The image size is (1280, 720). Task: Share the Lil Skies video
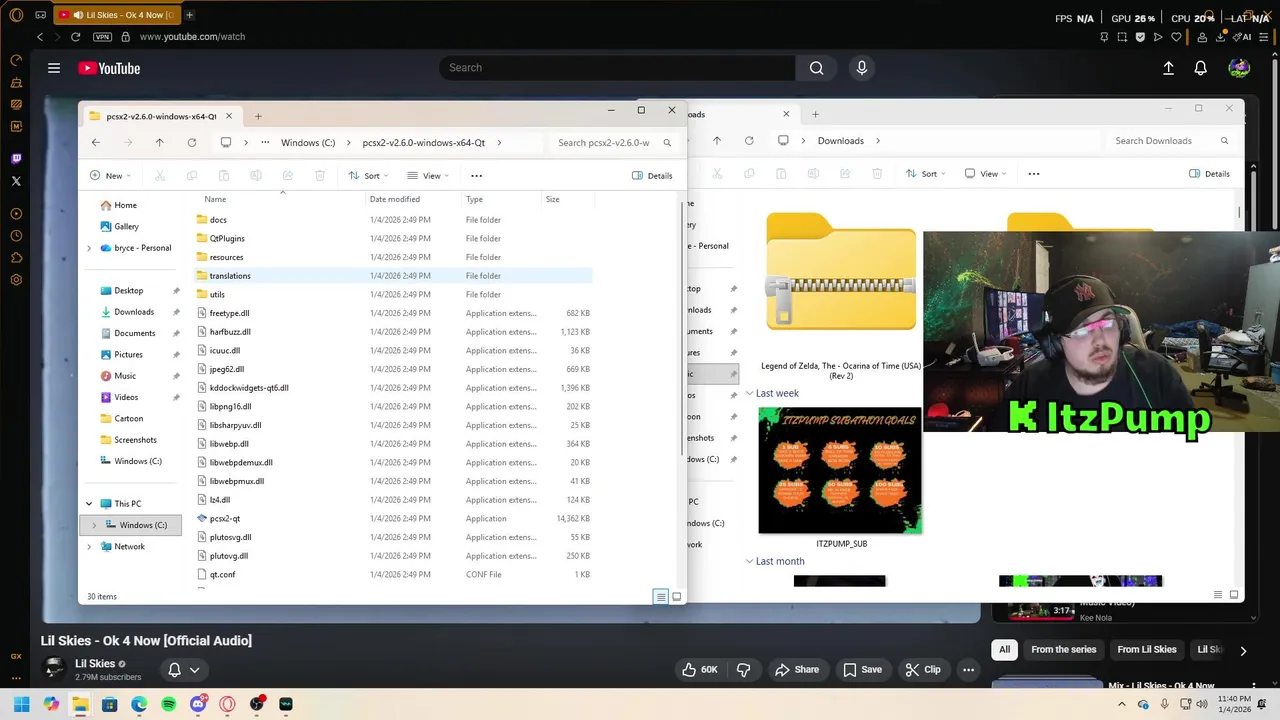coord(797,670)
